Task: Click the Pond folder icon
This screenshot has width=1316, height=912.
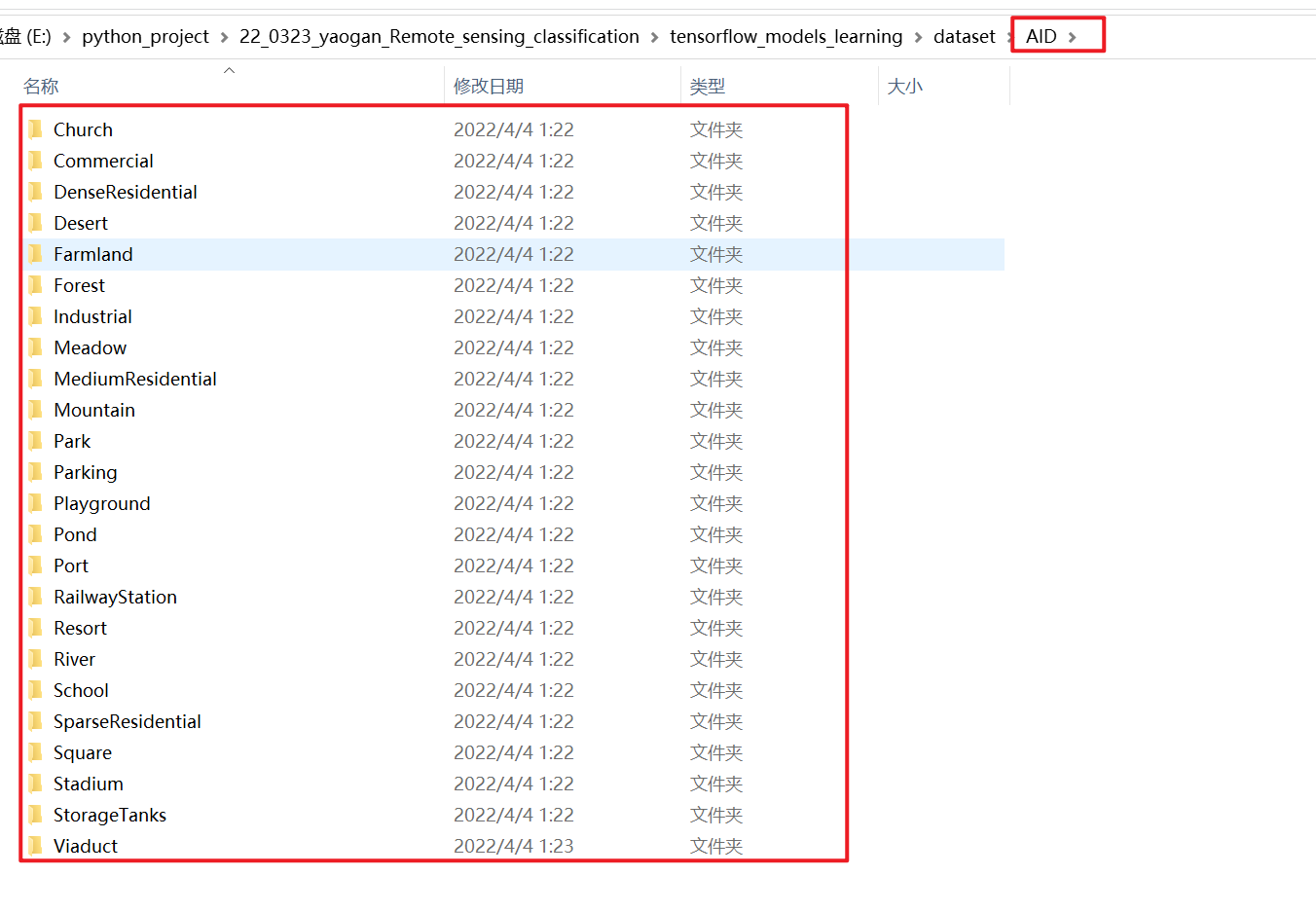Action: (35, 534)
